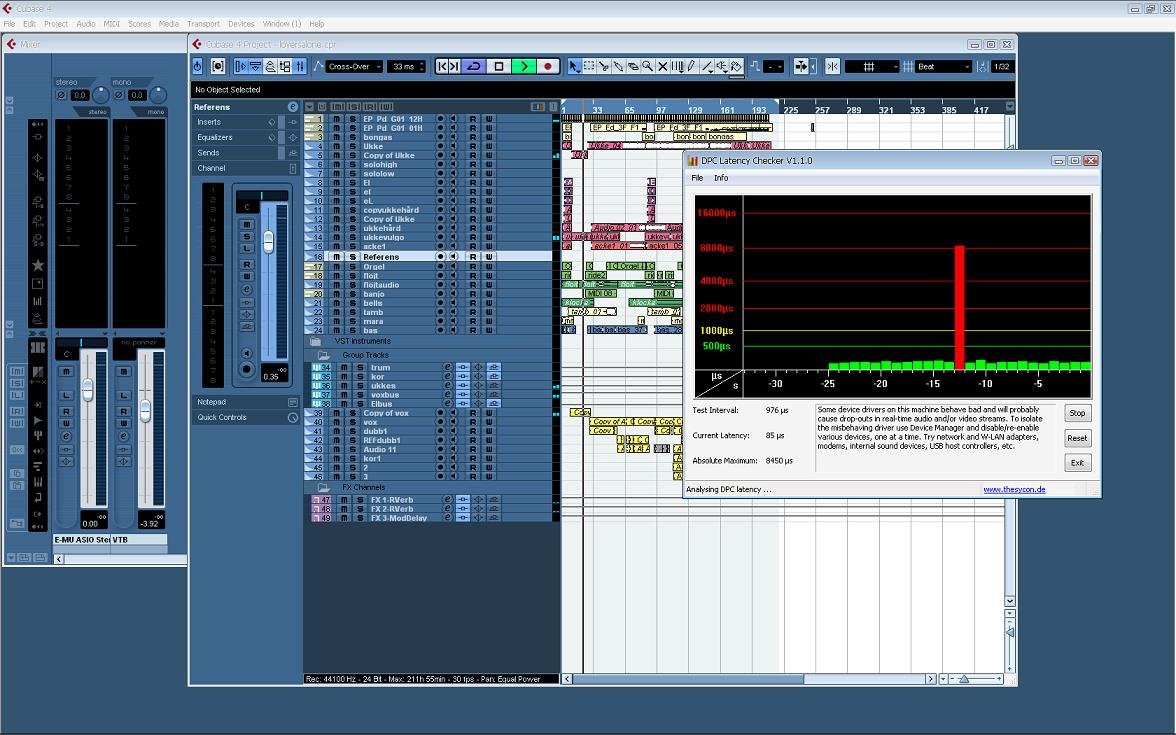The height and width of the screenshot is (735, 1176).
Task: Toggle Constrain Delay Compensation power icon
Action: click(x=197, y=67)
